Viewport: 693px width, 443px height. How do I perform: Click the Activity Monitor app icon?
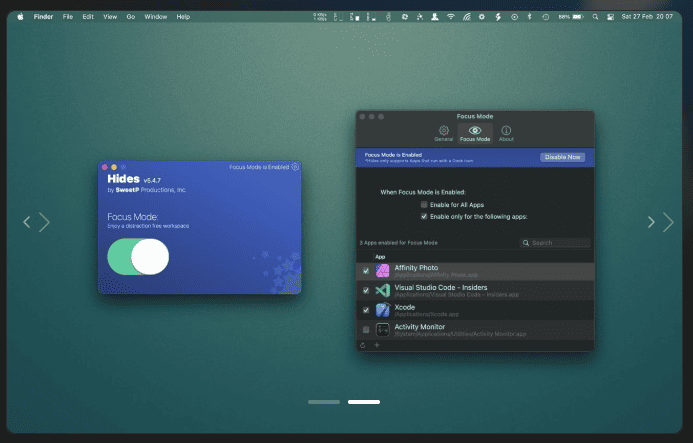pyautogui.click(x=382, y=329)
